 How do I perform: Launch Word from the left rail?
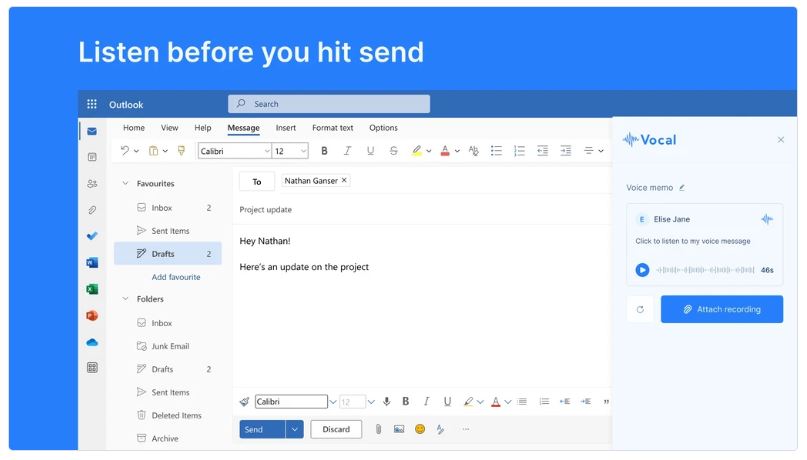click(x=92, y=263)
